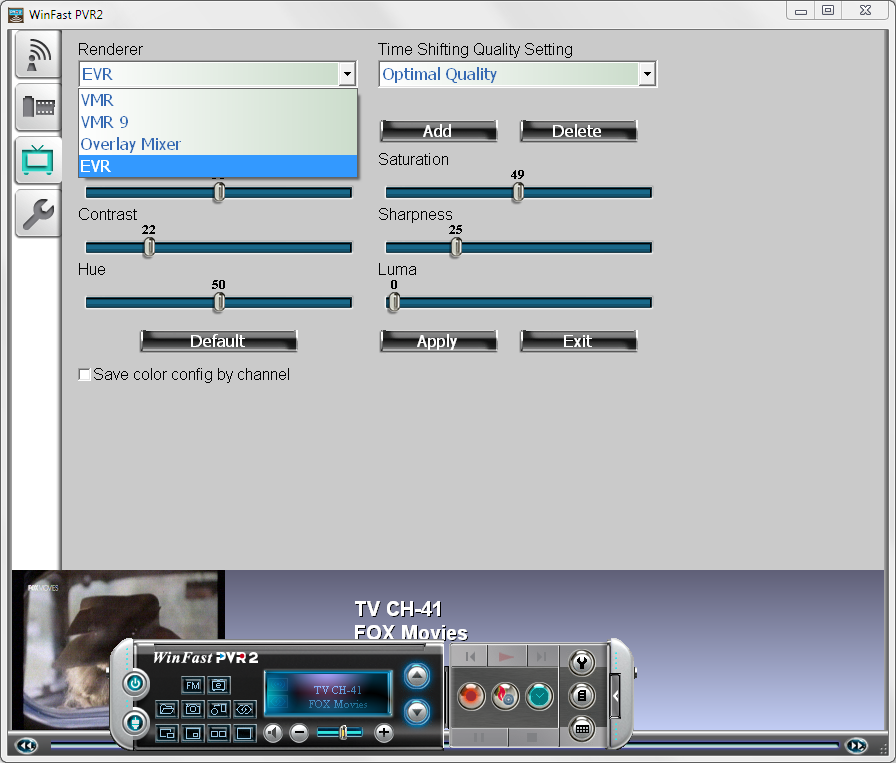Switch to full screen display mode icon
The height and width of the screenshot is (763, 896).
point(244,733)
